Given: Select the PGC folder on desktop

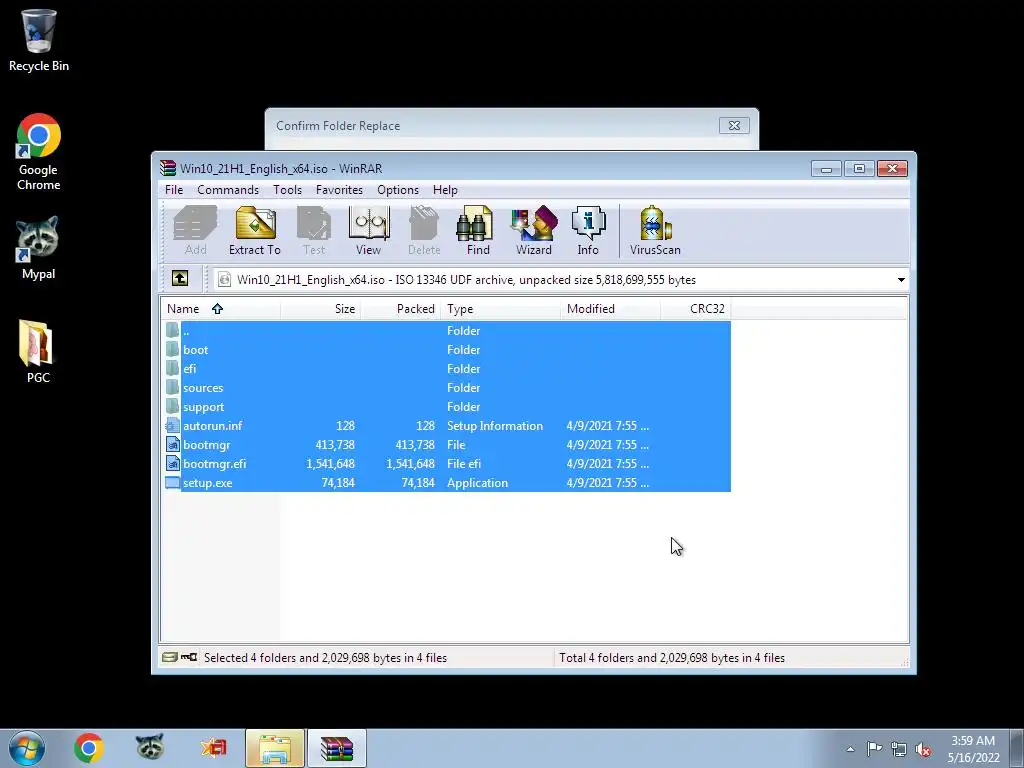Looking at the screenshot, I should coord(39,351).
